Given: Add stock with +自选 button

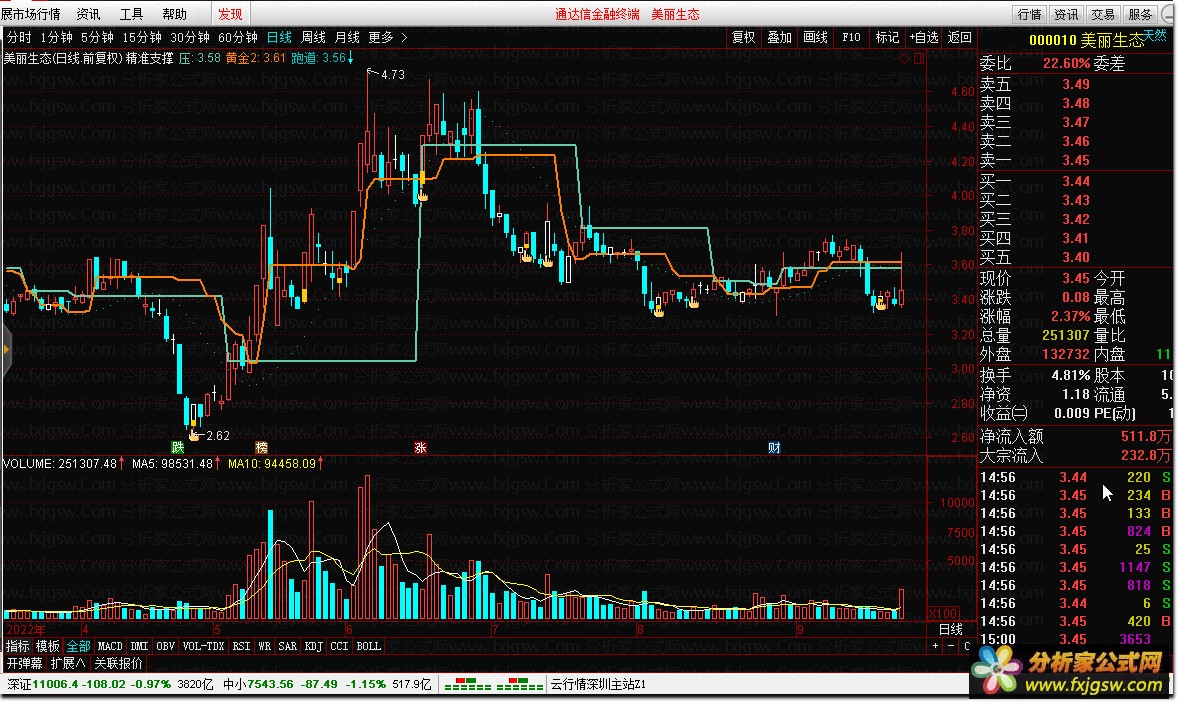Looking at the screenshot, I should click(x=923, y=37).
